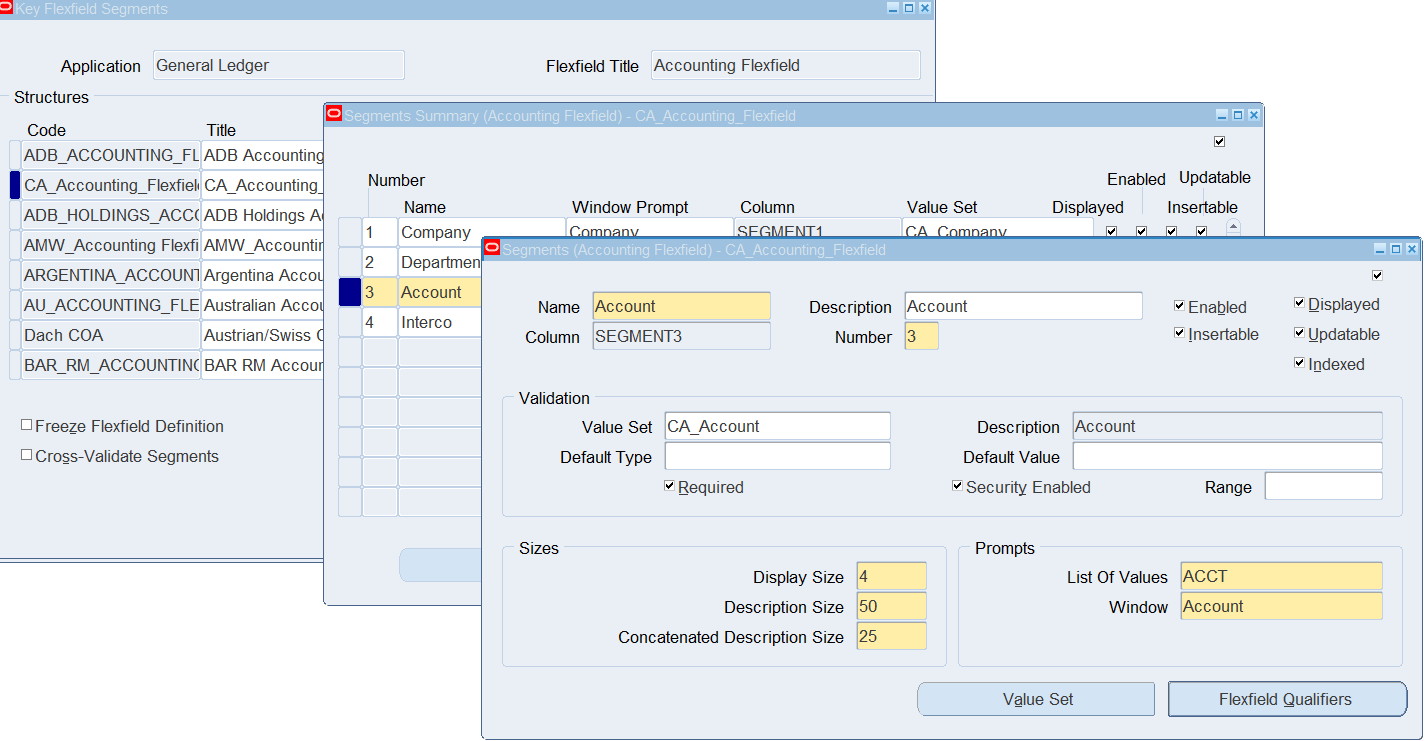
Task: Select the record indicator beside CA_Accounting_Flexfield
Action: 15,185
